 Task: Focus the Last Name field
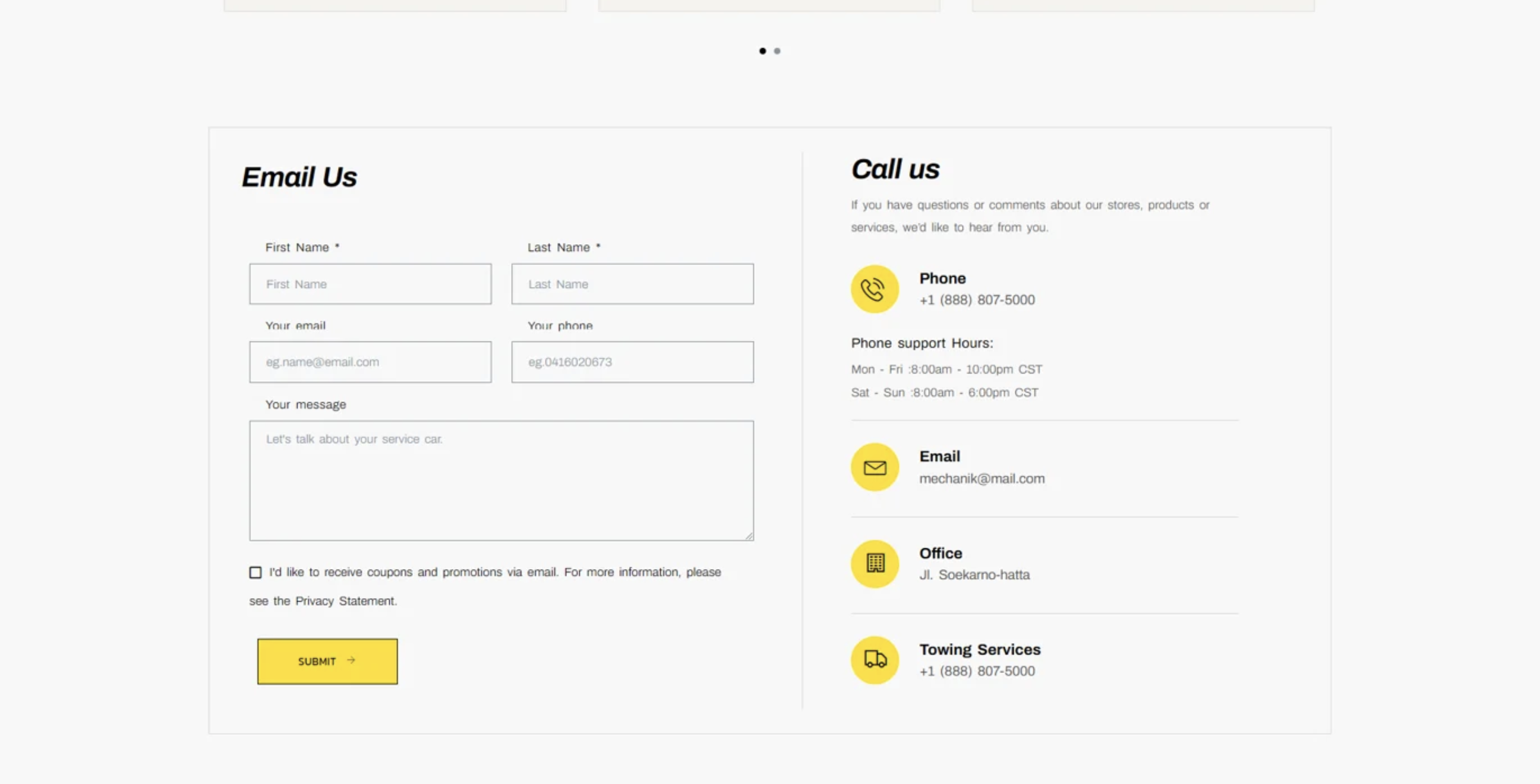coord(632,284)
